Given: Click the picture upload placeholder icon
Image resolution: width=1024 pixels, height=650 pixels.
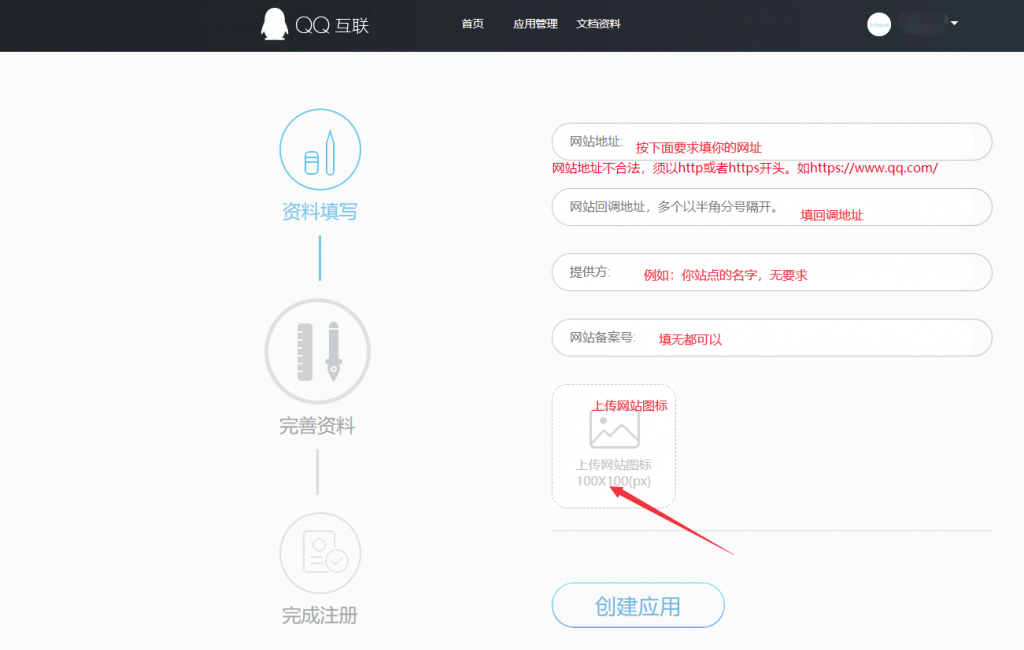Looking at the screenshot, I should point(613,430).
